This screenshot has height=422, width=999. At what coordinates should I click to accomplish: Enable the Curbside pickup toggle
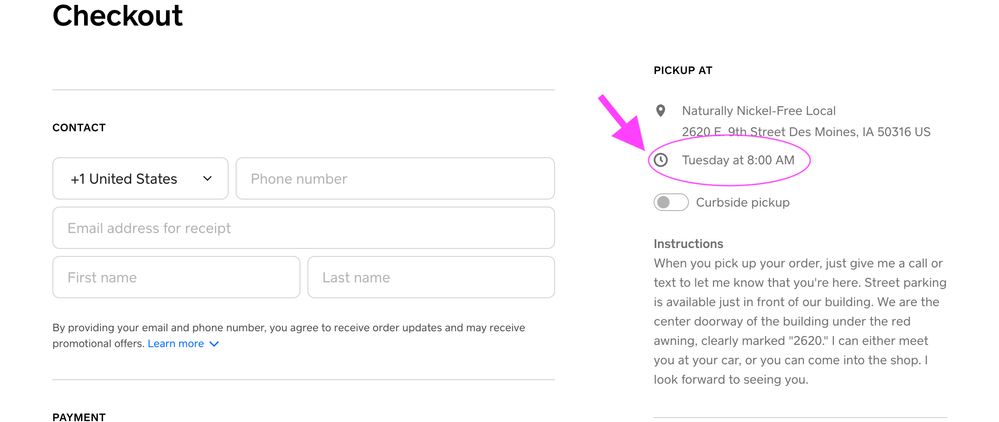671,202
